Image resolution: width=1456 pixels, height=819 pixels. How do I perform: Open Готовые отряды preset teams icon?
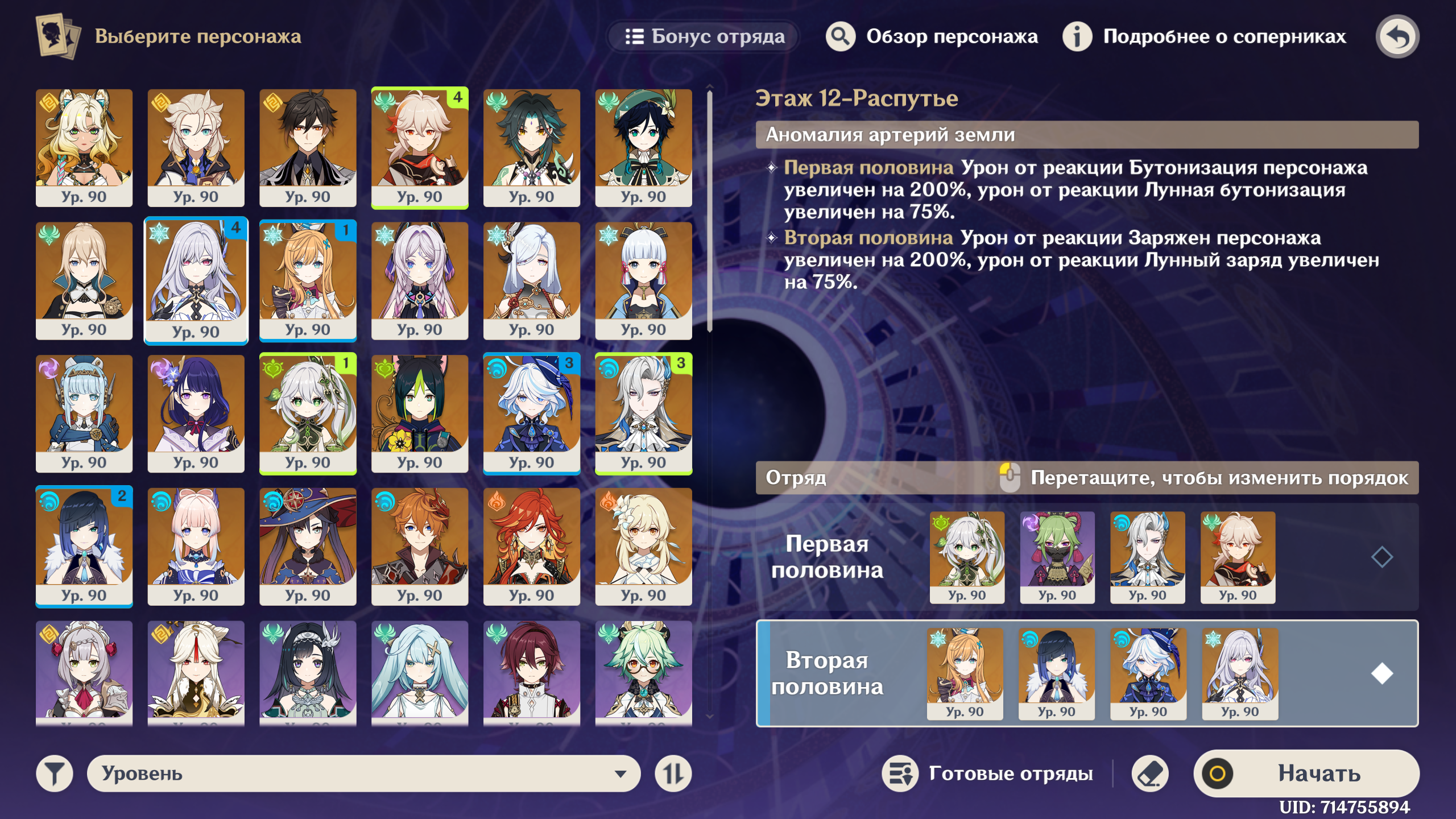click(x=900, y=773)
